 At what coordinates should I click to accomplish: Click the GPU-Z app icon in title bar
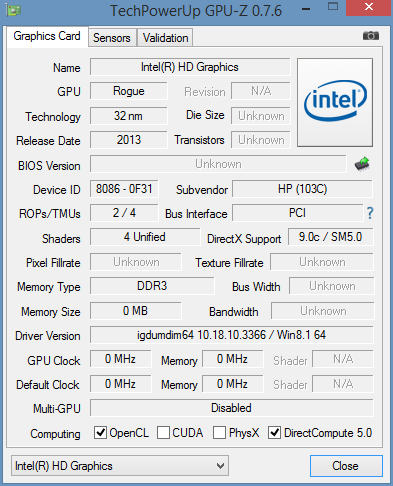click(x=14, y=10)
